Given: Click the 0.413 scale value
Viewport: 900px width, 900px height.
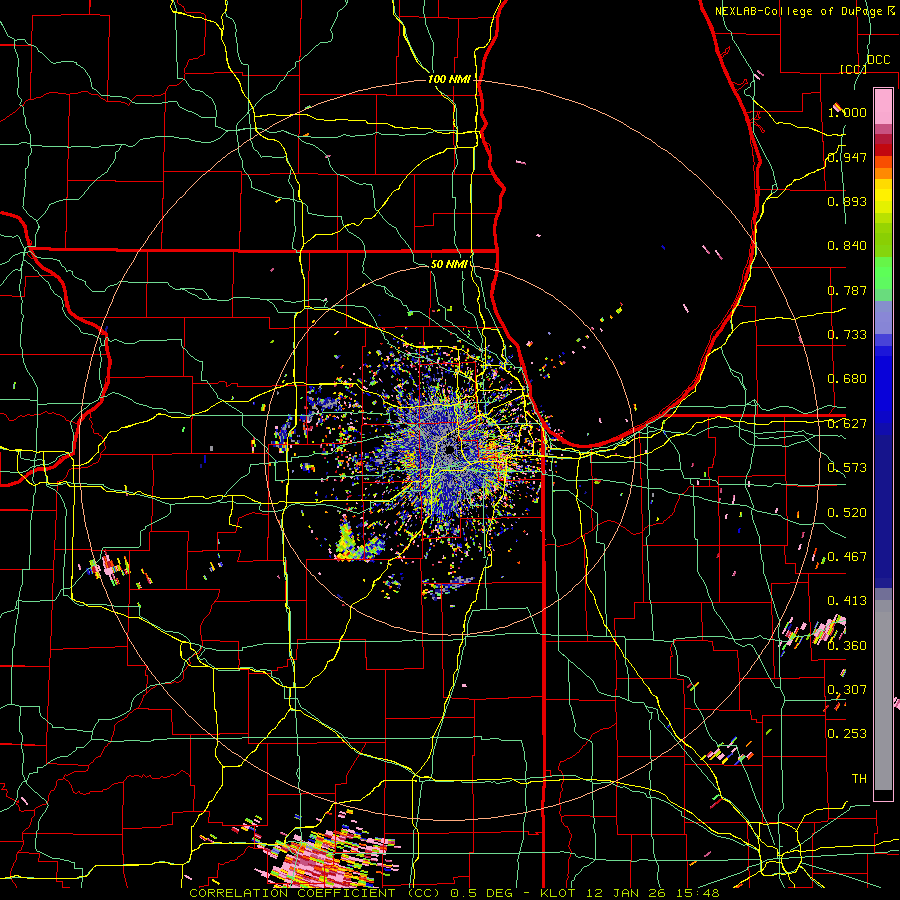Looking at the screenshot, I should pyautogui.click(x=847, y=601).
